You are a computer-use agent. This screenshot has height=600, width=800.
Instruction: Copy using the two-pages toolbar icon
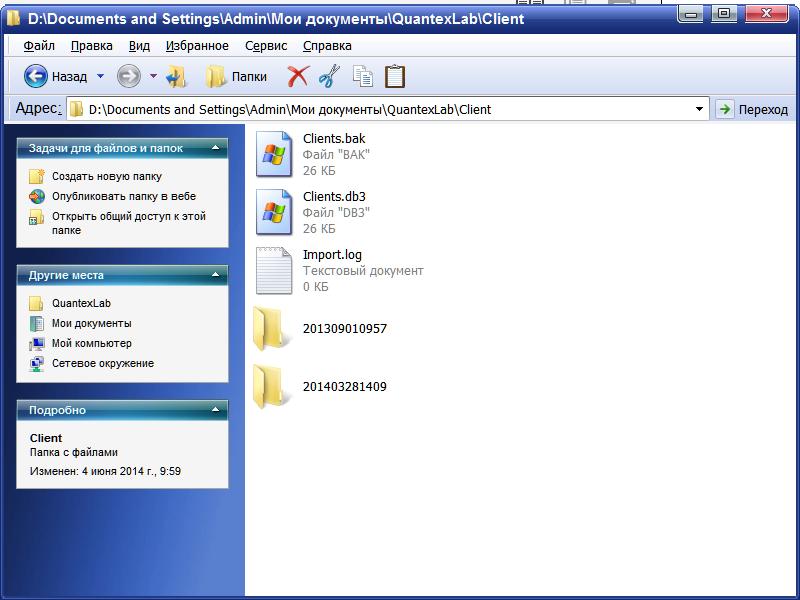pos(363,77)
